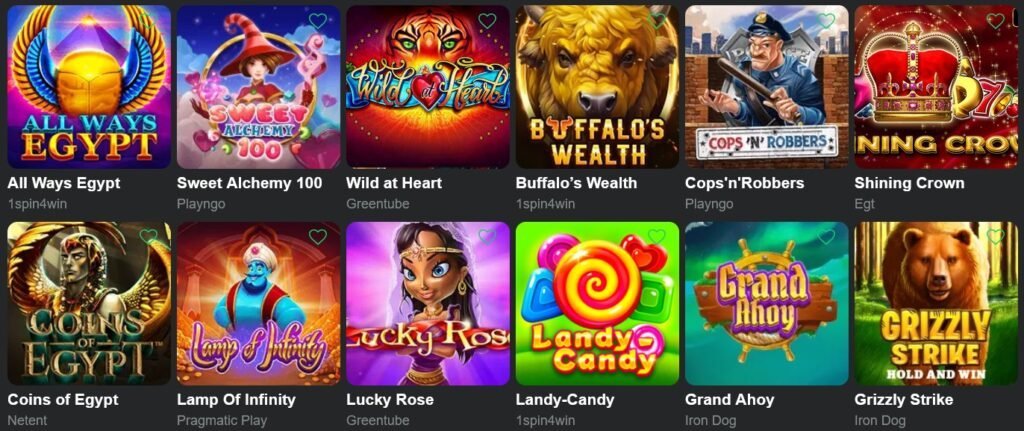Click Egt provider under Shining Crown

pos(864,204)
